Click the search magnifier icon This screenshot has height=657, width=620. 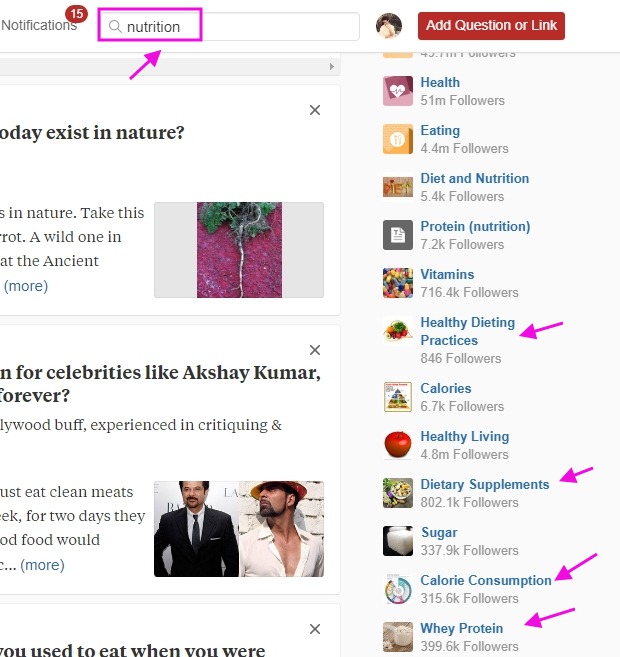pyautogui.click(x=115, y=26)
